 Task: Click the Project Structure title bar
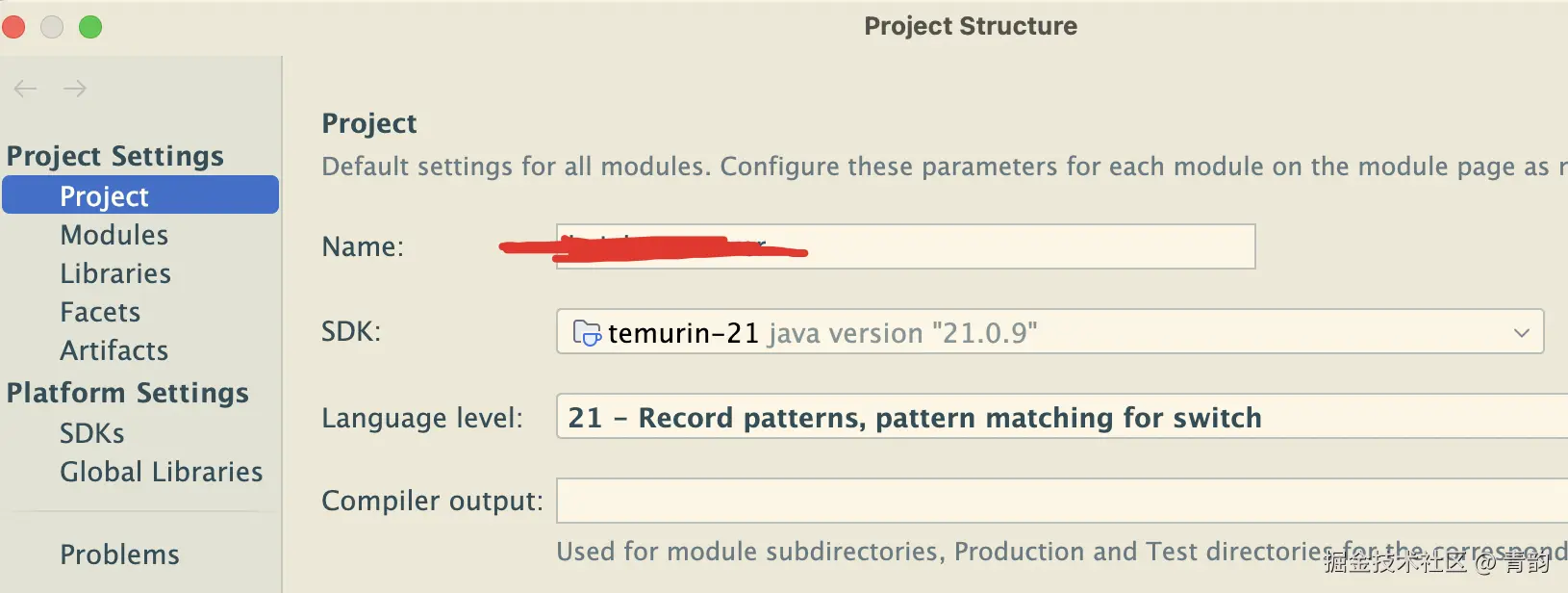click(x=970, y=26)
